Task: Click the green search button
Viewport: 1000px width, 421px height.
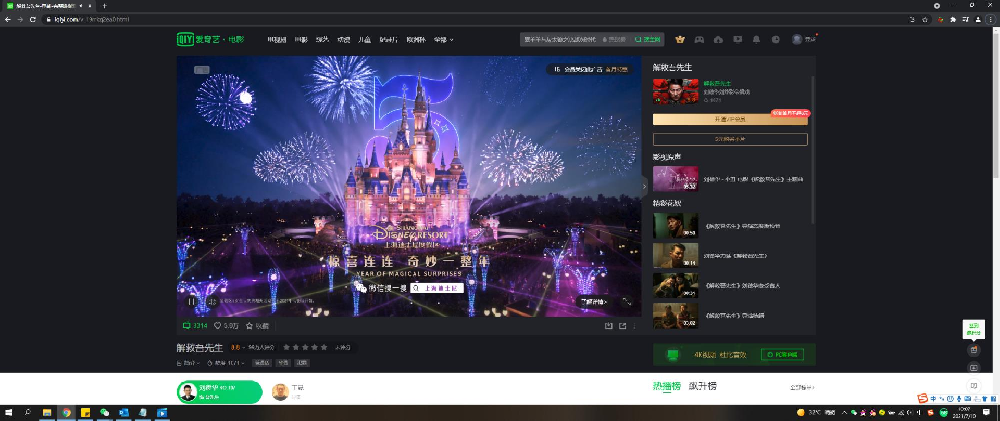Action: point(647,40)
